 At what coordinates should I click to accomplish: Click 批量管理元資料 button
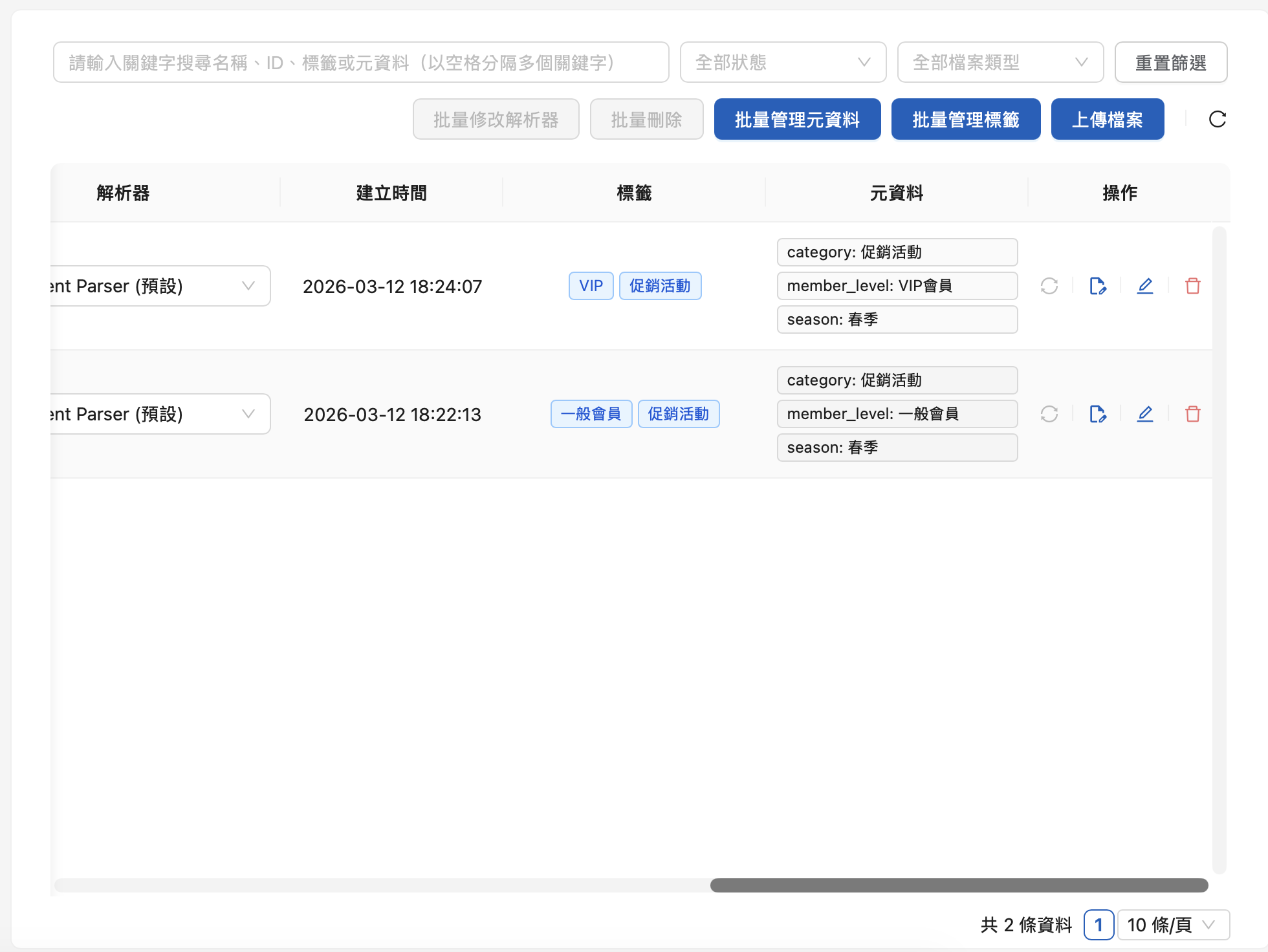pos(797,120)
